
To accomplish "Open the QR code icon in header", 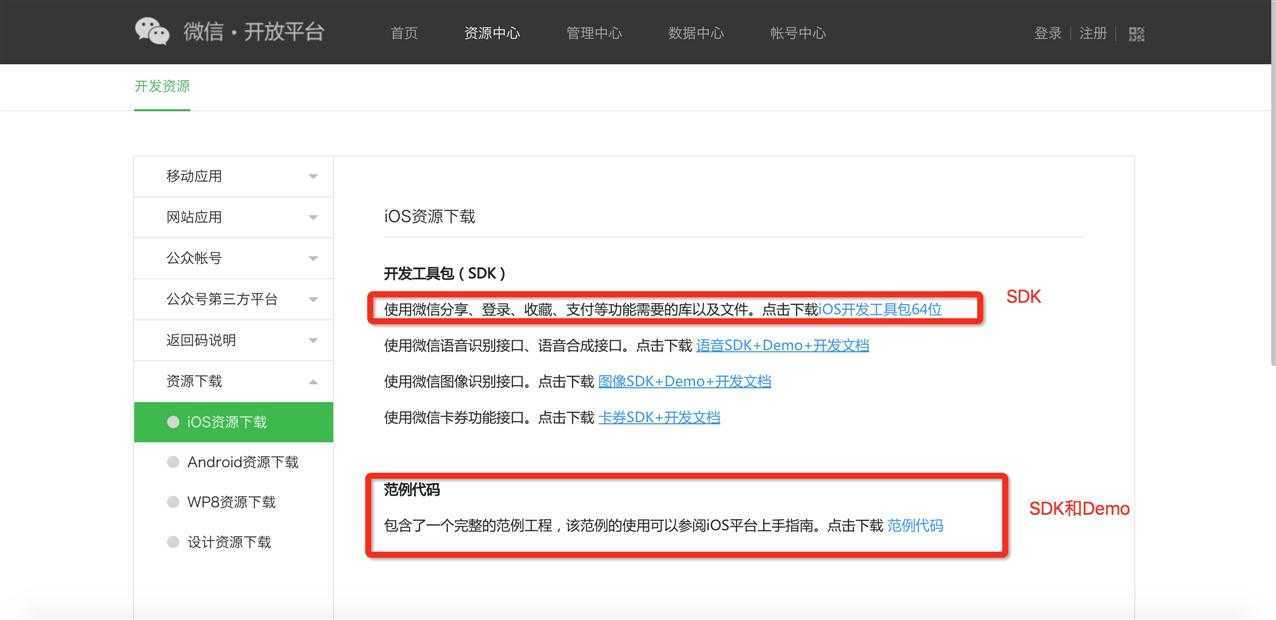I will click(1136, 34).
